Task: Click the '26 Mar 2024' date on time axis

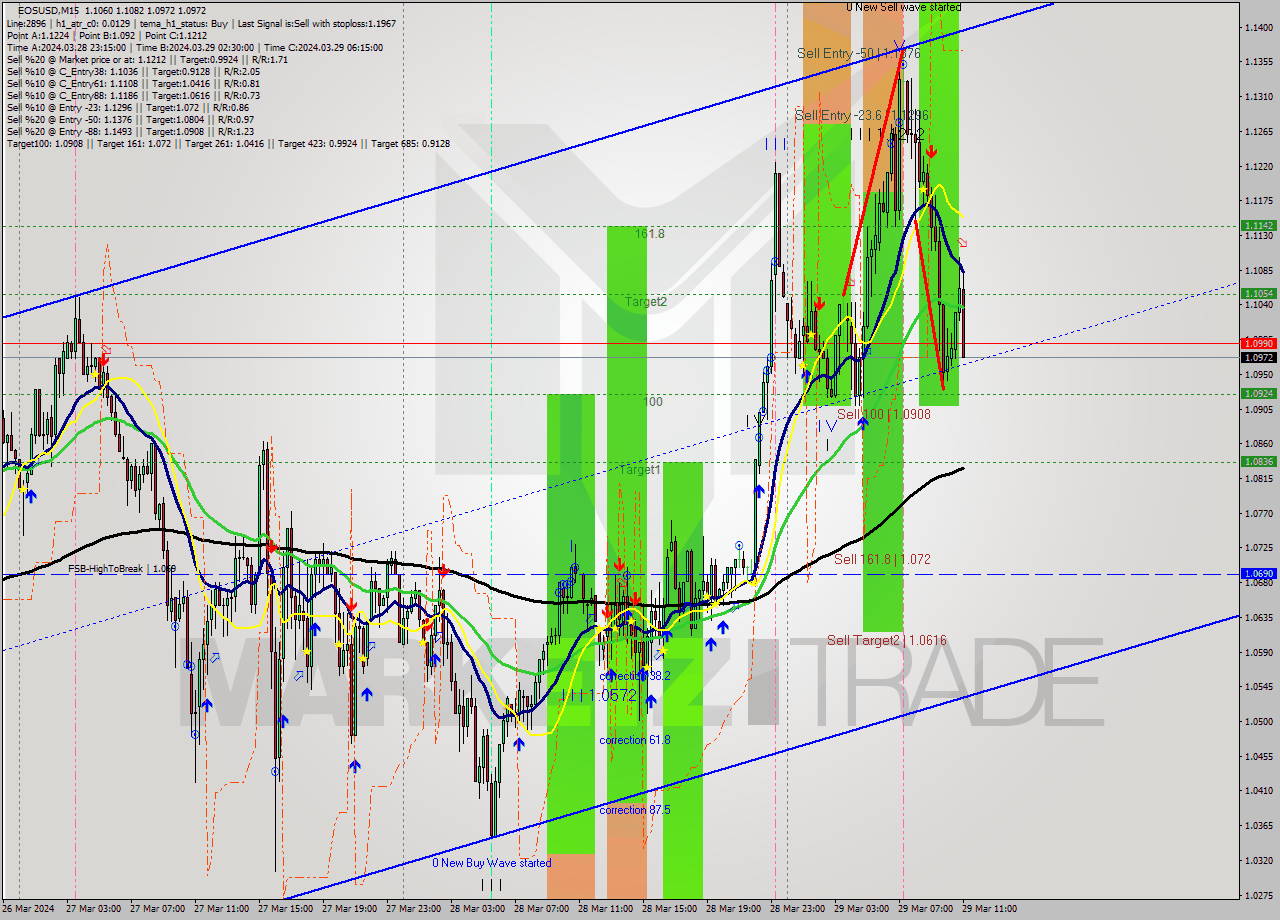Action: [x=28, y=909]
